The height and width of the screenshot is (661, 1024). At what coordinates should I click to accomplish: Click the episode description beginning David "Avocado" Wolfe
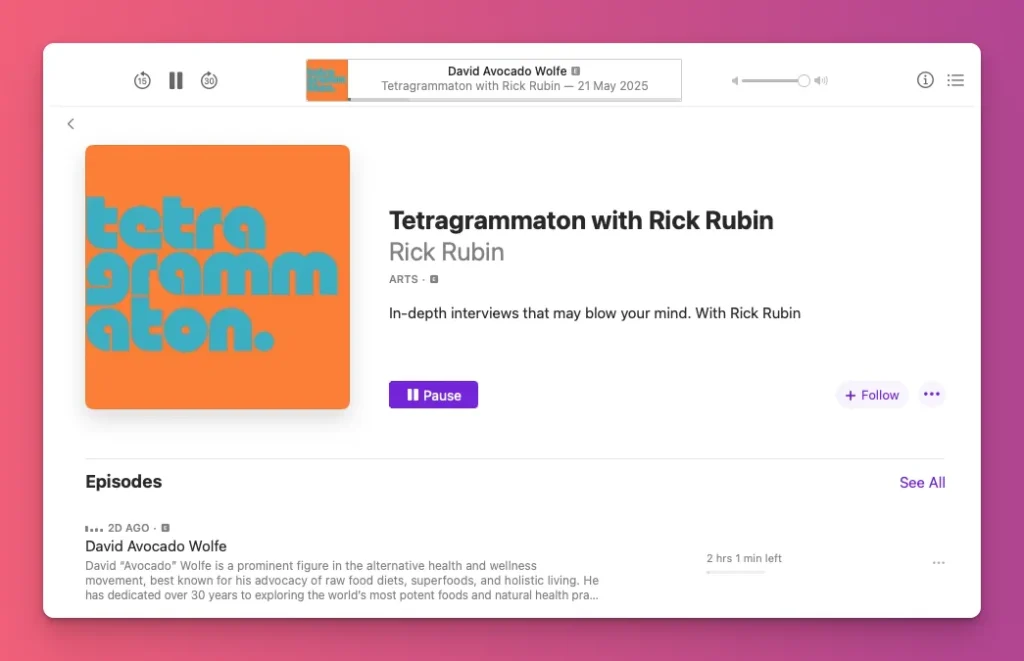pyautogui.click(x=342, y=580)
